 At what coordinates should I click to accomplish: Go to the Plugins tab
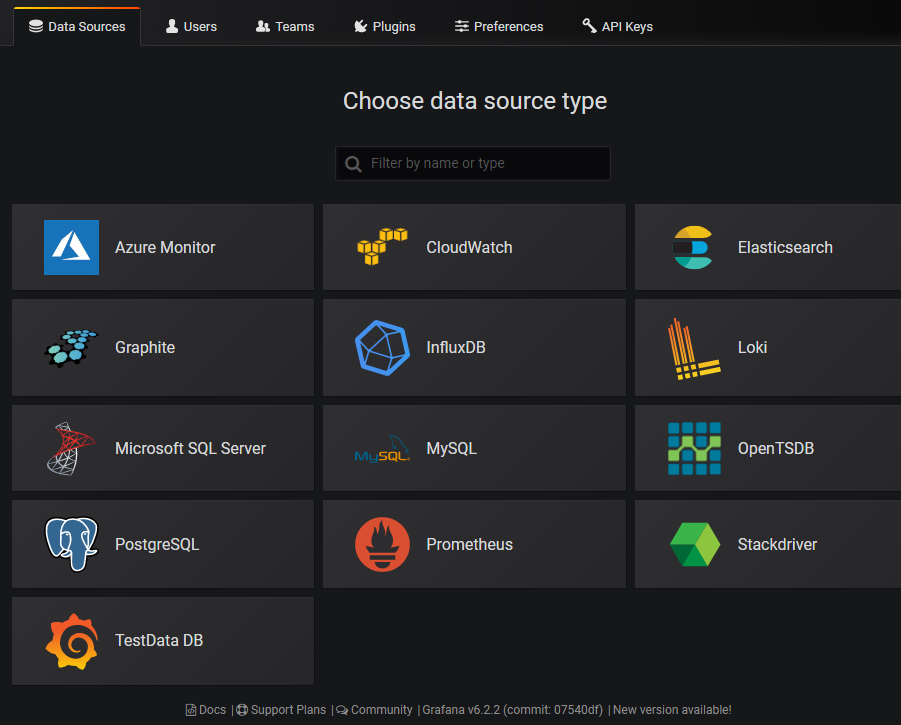point(385,26)
